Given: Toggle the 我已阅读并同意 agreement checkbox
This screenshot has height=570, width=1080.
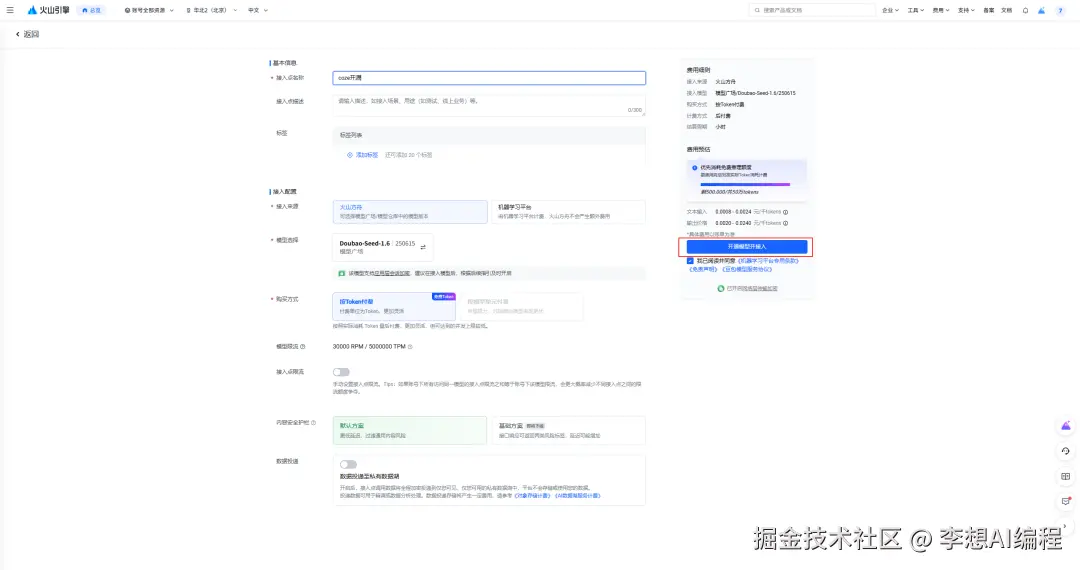Looking at the screenshot, I should click(690, 261).
